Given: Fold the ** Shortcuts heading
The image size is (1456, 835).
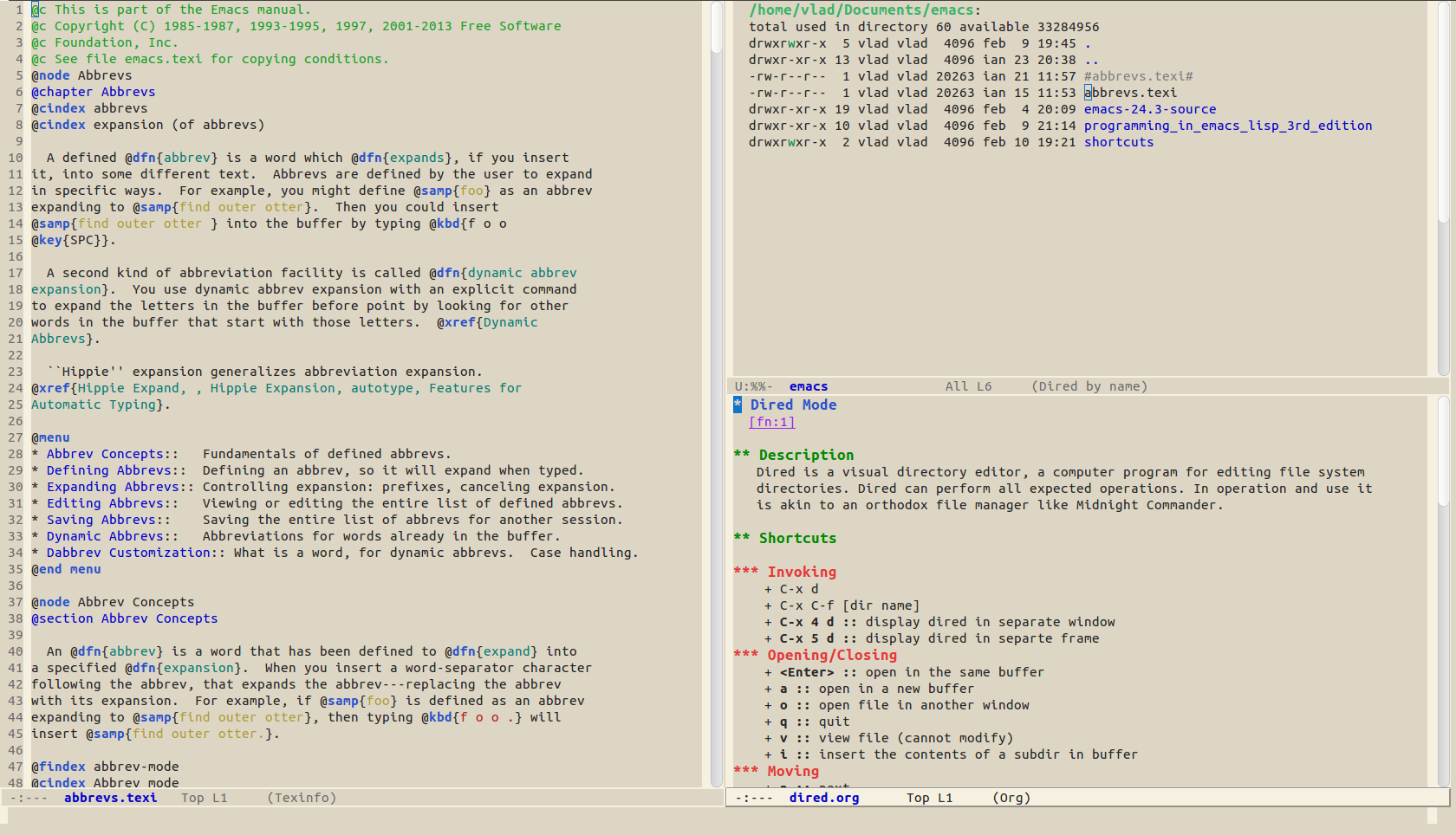Looking at the screenshot, I should tap(785, 538).
